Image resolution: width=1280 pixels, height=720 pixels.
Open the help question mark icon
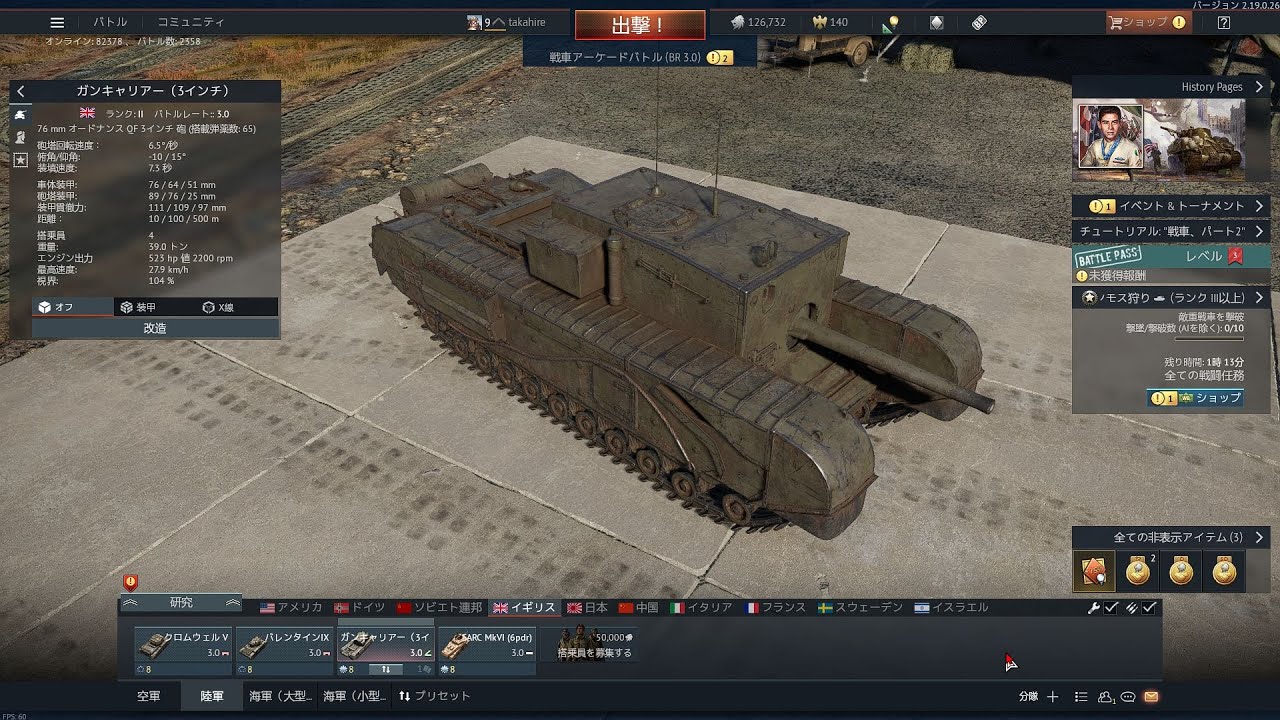1224,22
